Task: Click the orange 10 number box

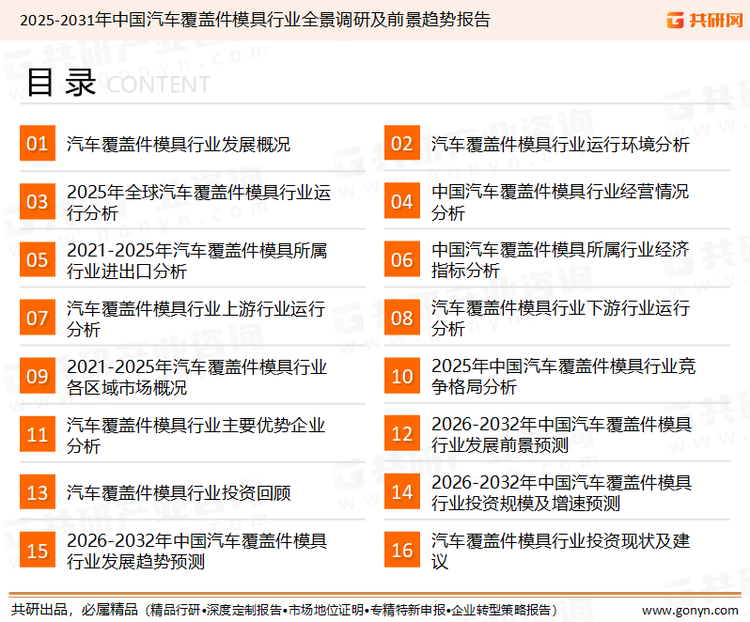Action: point(402,376)
